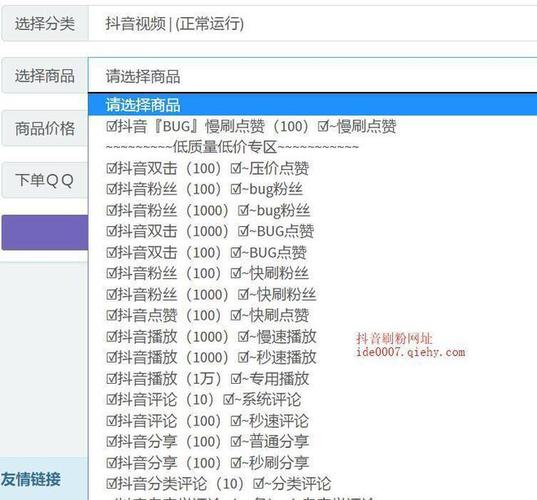Viewport: 537px width, 500px height.
Task: Select the highlighted 请选择商品 option
Action: [312, 104]
